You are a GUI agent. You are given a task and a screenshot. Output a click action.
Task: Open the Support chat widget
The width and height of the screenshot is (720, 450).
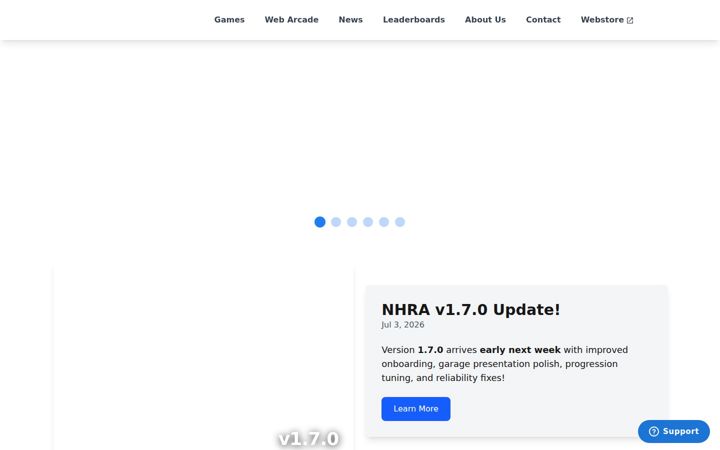pos(674,431)
